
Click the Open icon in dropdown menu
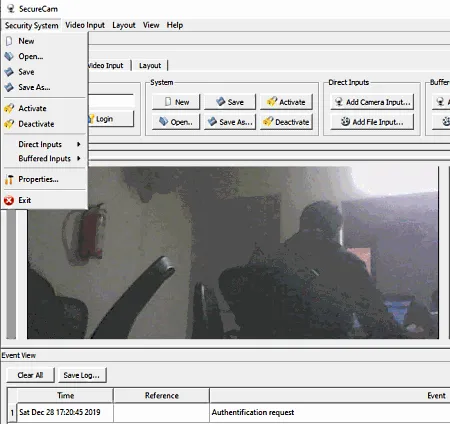(x=9, y=56)
